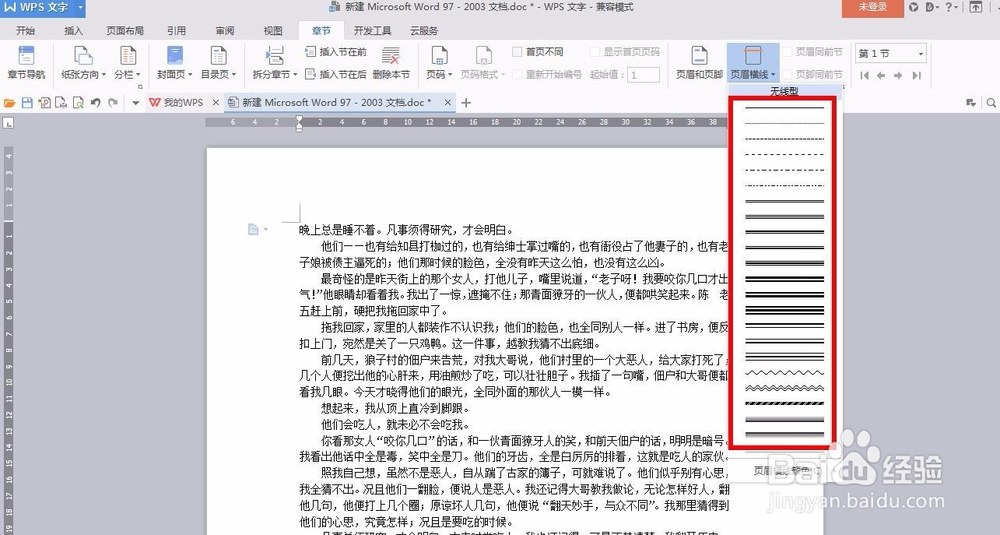This screenshot has width=1000, height=535.
Task: Open the chapter navigation (章节导航) pane
Action: point(26,62)
